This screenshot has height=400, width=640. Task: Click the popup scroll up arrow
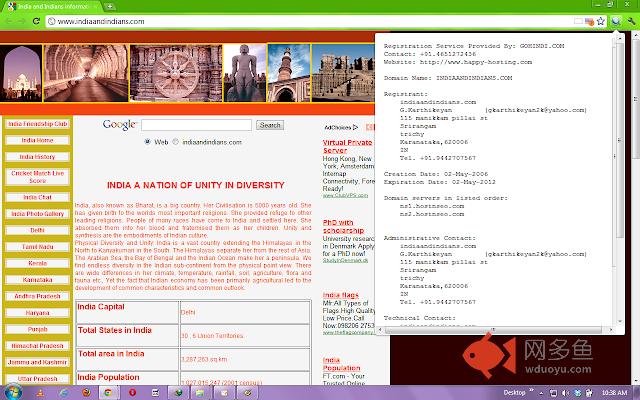coord(620,37)
